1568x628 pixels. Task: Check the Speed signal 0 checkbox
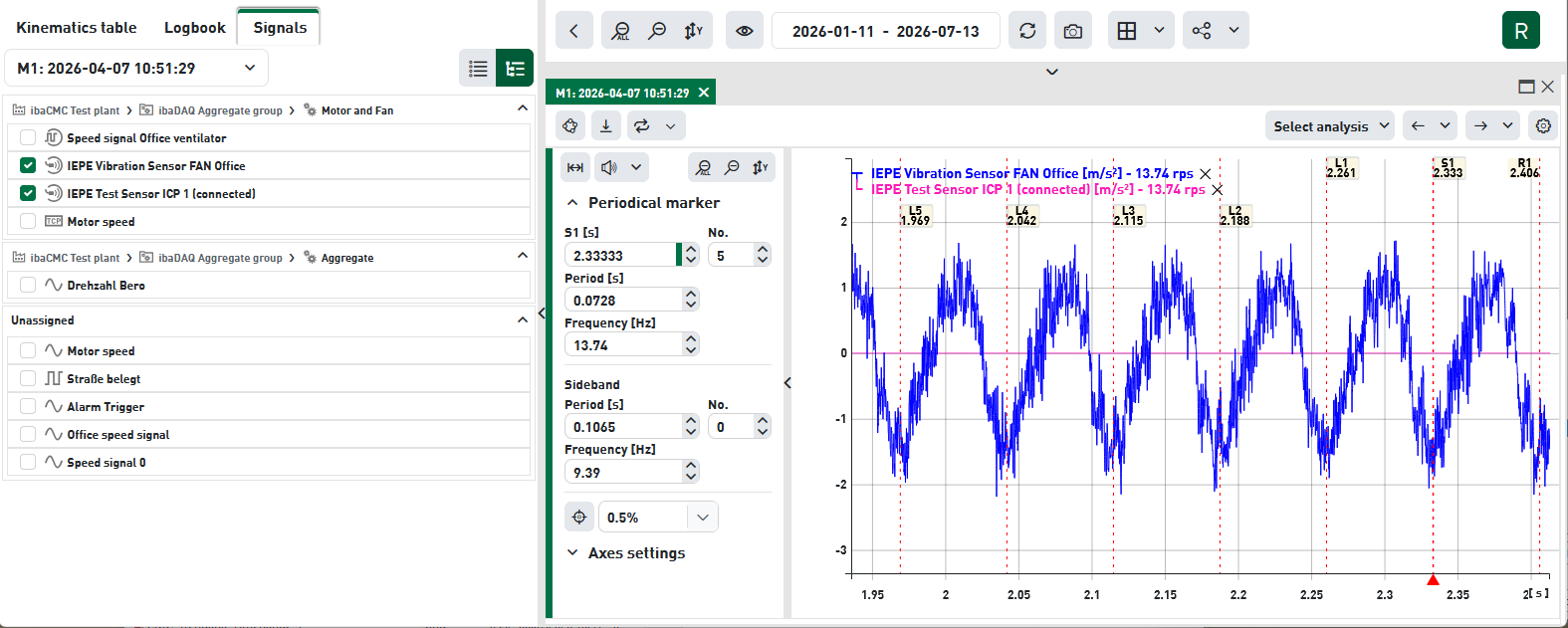28,462
